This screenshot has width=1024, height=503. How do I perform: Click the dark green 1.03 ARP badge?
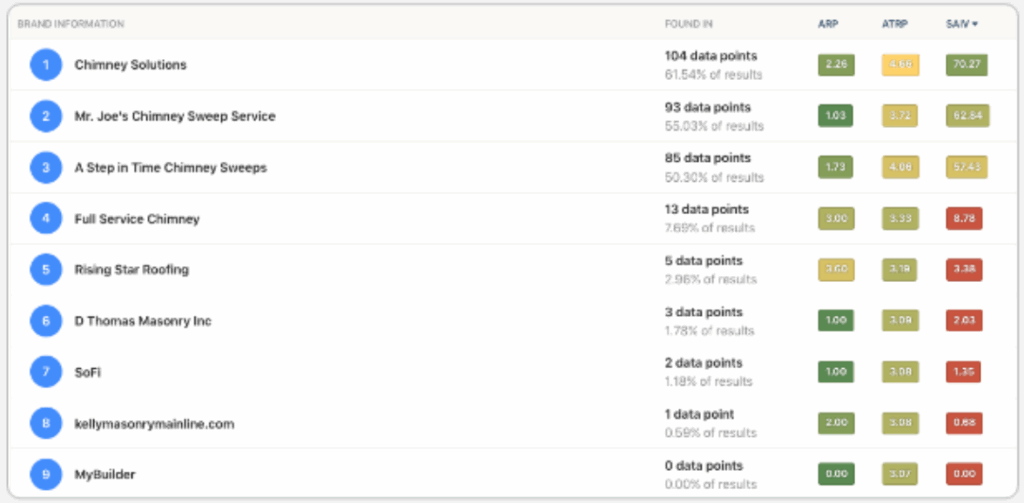[835, 116]
